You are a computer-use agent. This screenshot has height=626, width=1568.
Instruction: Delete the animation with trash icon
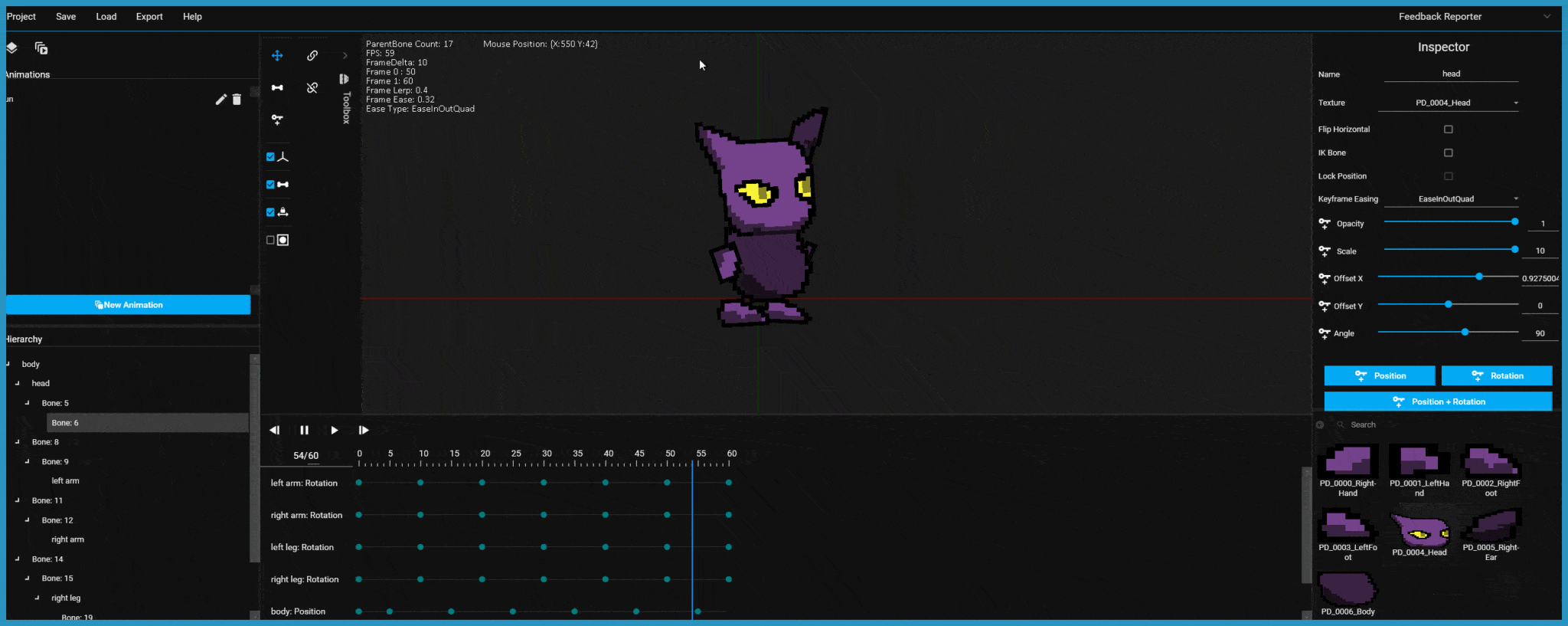point(237,100)
